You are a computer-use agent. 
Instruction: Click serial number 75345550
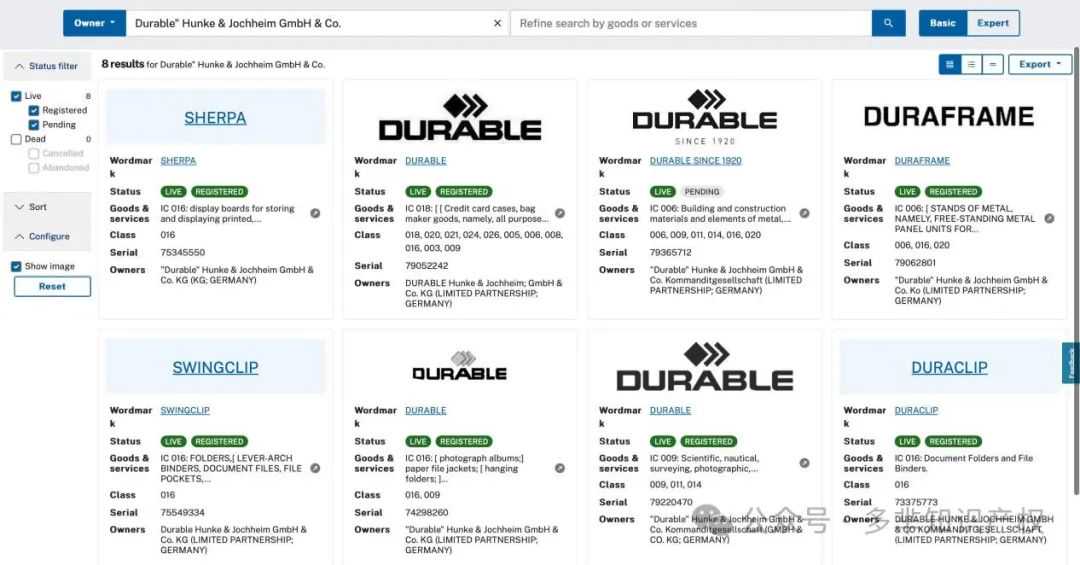(183, 252)
